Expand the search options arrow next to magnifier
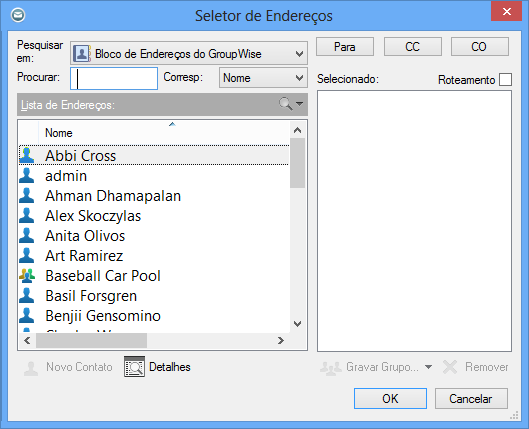Viewport: 529px width, 429px height. [299, 104]
